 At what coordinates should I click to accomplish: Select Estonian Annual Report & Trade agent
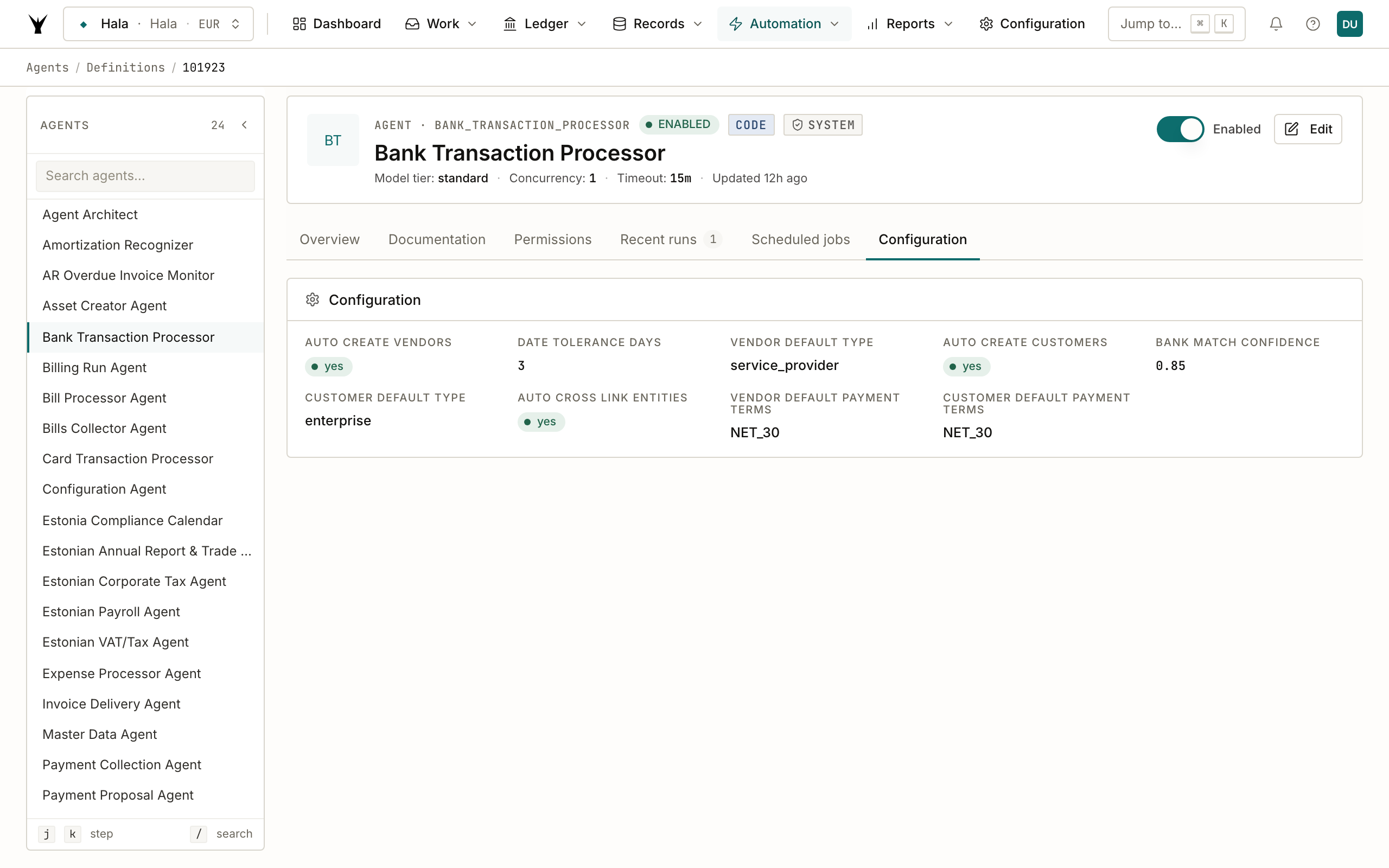point(145,551)
